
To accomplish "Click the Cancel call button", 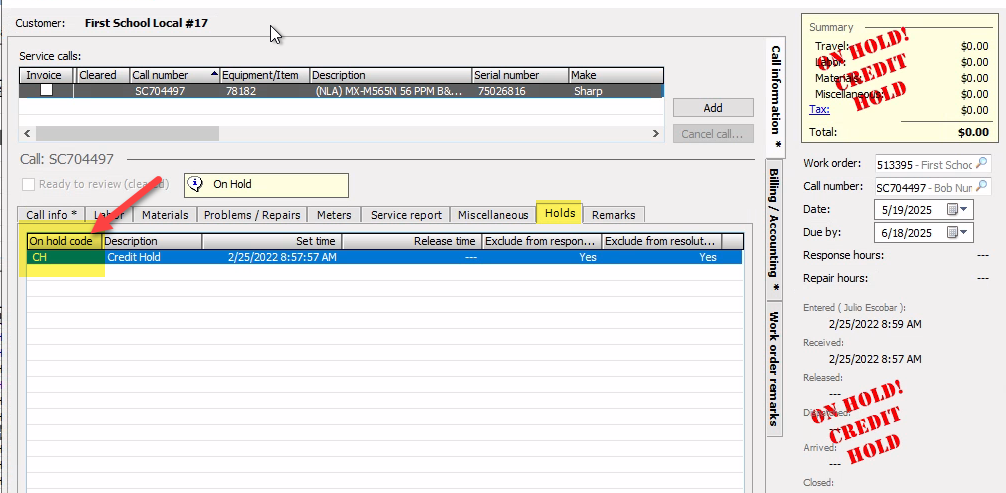I will 713,134.
